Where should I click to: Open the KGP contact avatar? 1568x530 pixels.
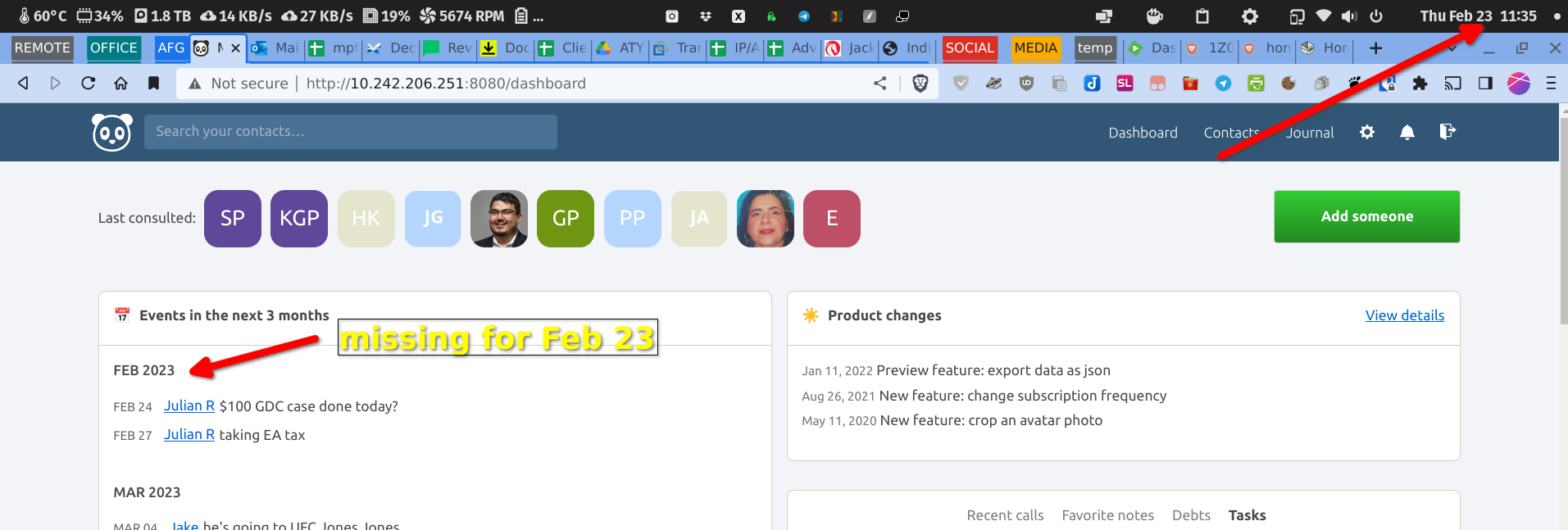coord(299,219)
